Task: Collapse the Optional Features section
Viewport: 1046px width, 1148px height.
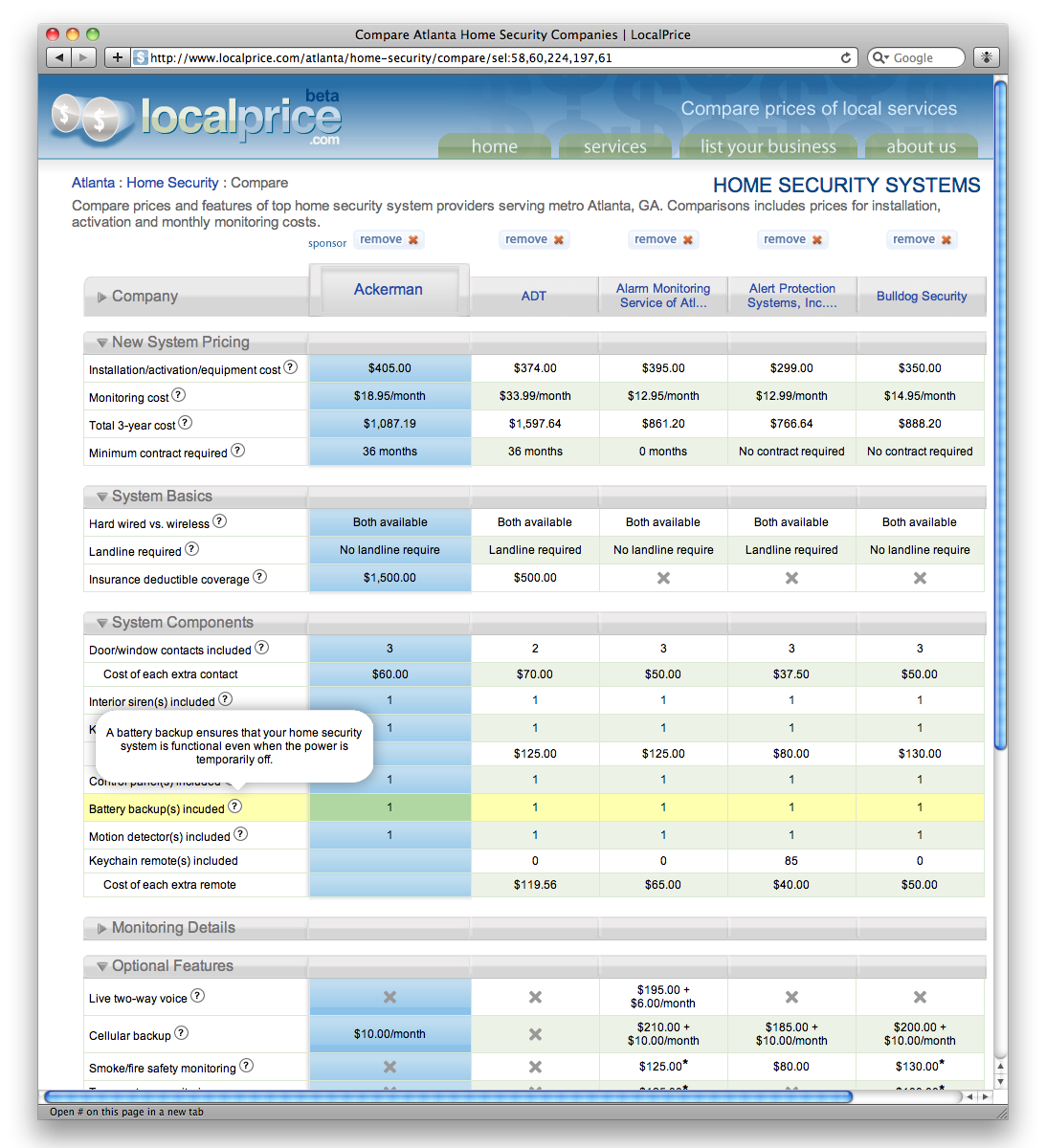Action: (102, 966)
